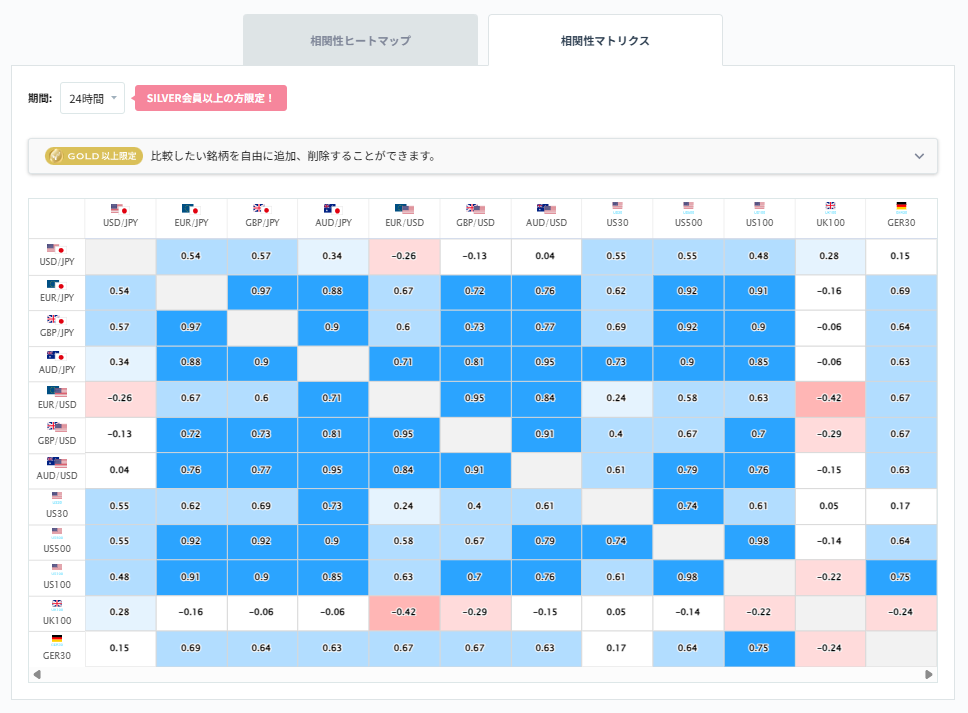The image size is (968, 713).
Task: Click the German flag icon above GER30
Action: pos(901,206)
